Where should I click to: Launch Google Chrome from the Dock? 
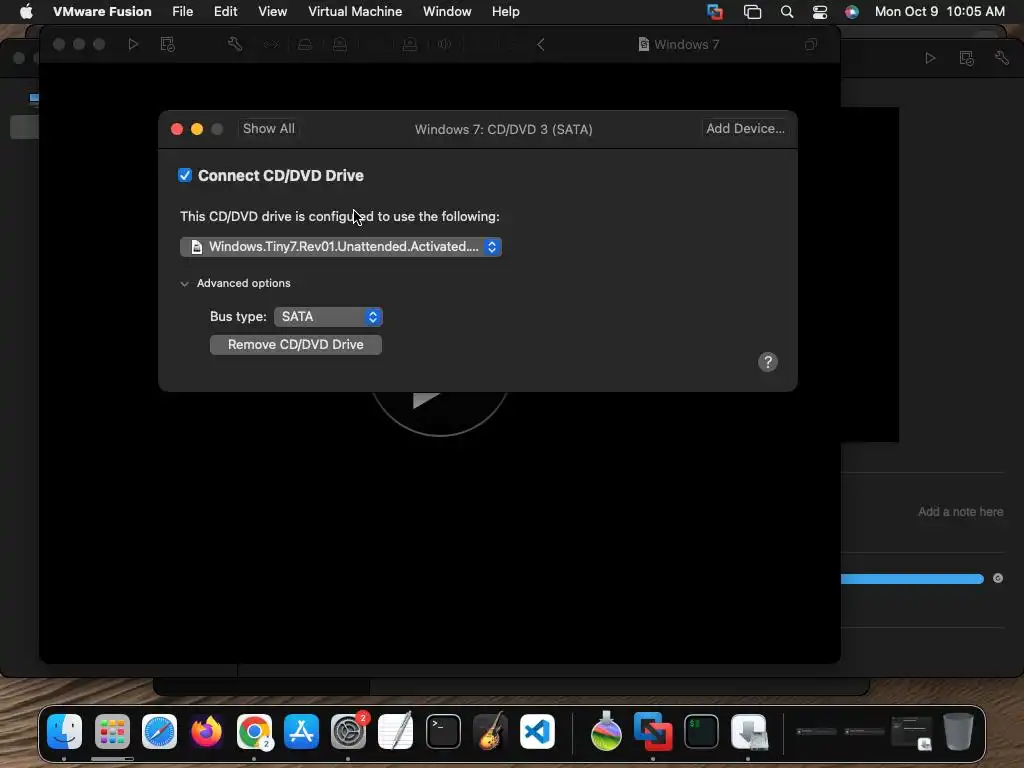(254, 731)
